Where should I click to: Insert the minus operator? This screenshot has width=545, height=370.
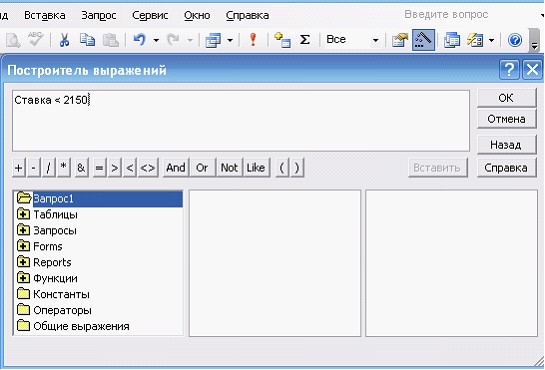coord(33,168)
